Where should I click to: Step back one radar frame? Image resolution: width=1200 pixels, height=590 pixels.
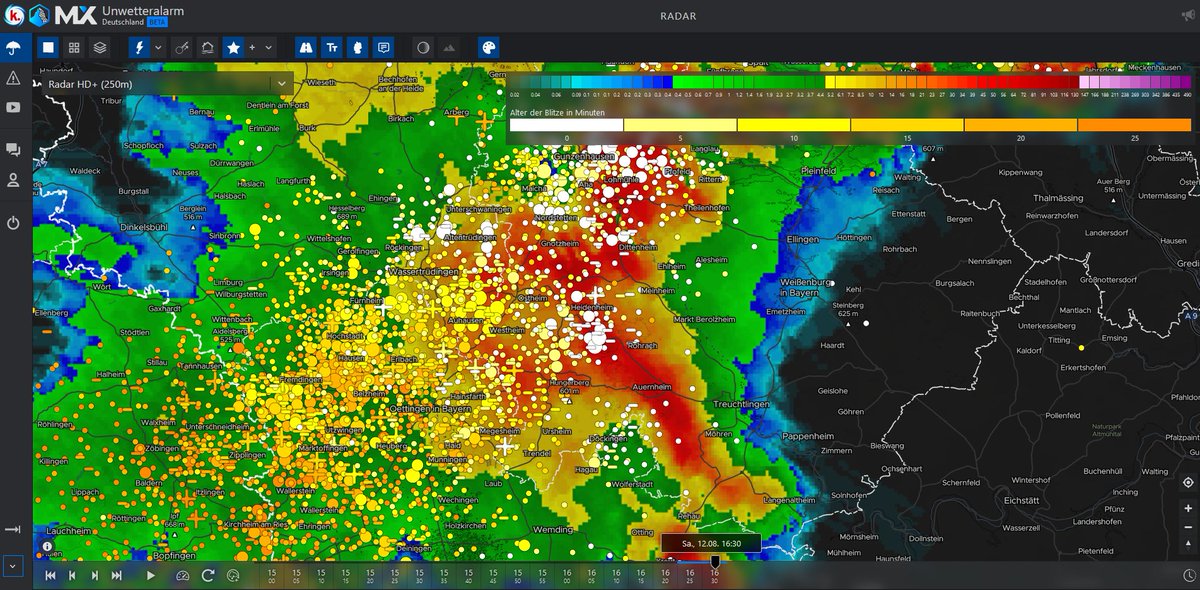click(72, 575)
